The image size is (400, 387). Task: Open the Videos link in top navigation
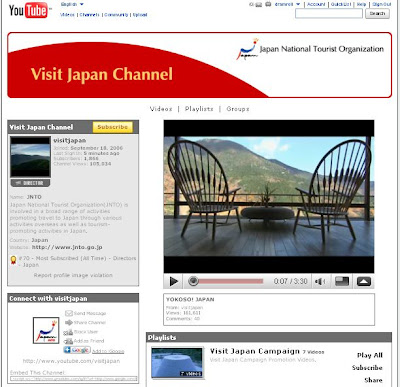67,15
